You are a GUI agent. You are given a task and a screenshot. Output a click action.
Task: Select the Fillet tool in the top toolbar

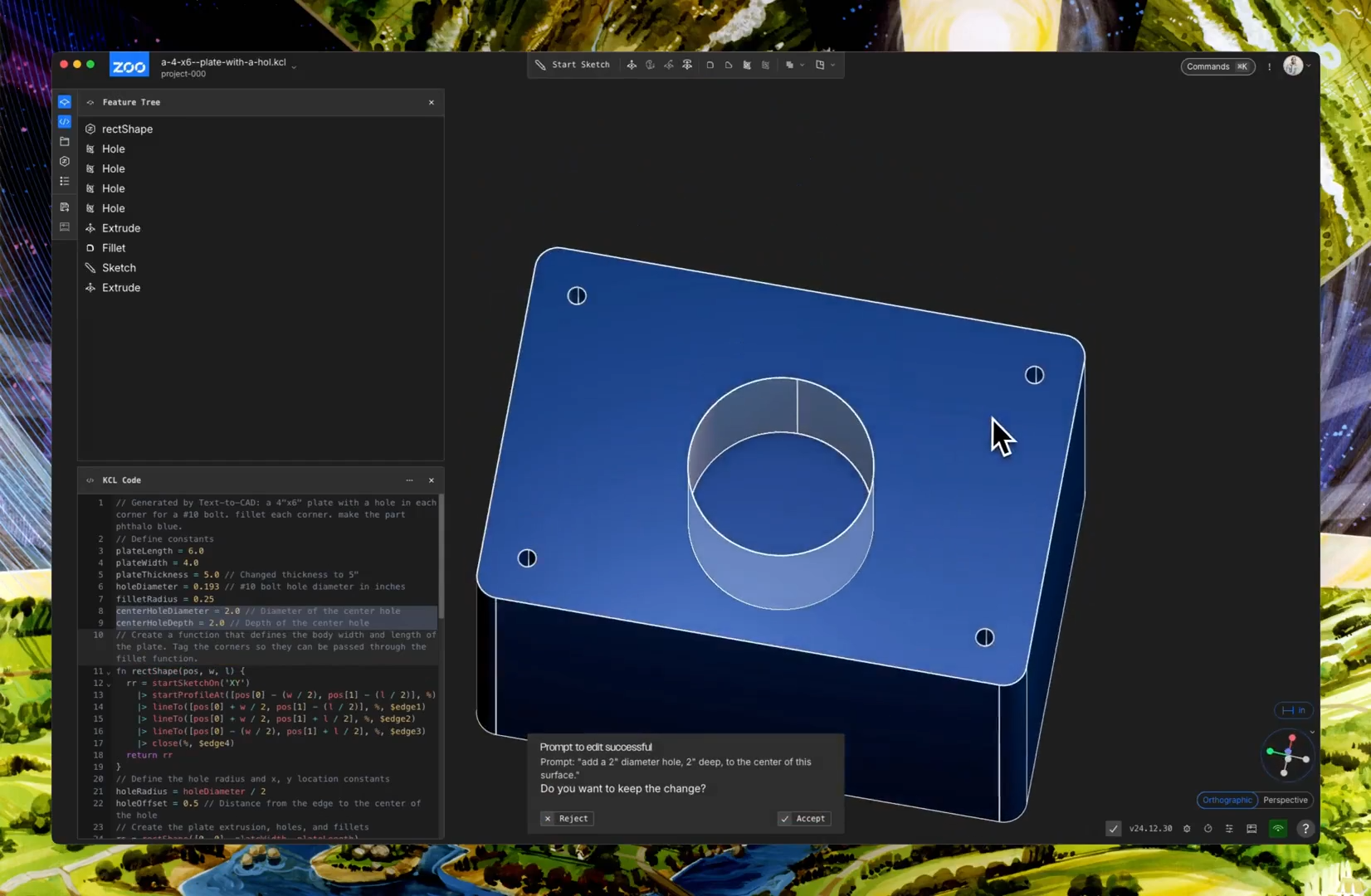[x=710, y=65]
